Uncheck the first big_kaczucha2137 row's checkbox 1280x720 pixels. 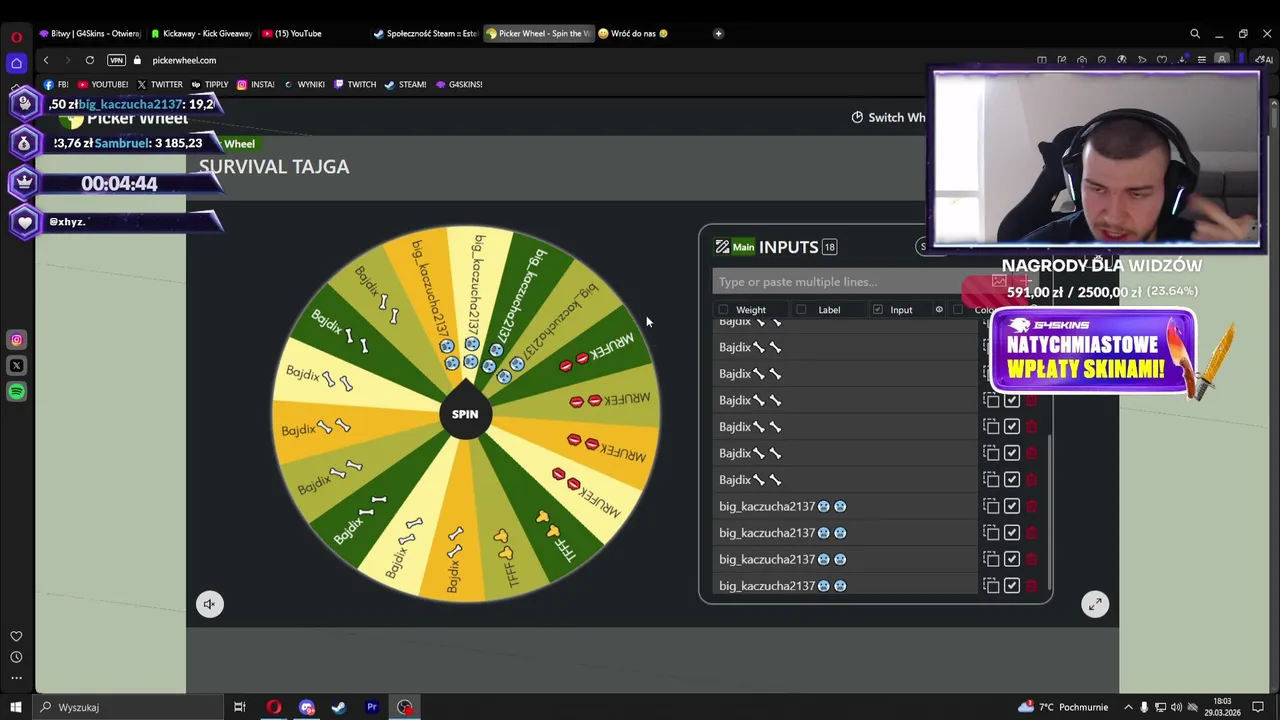[1012, 506]
